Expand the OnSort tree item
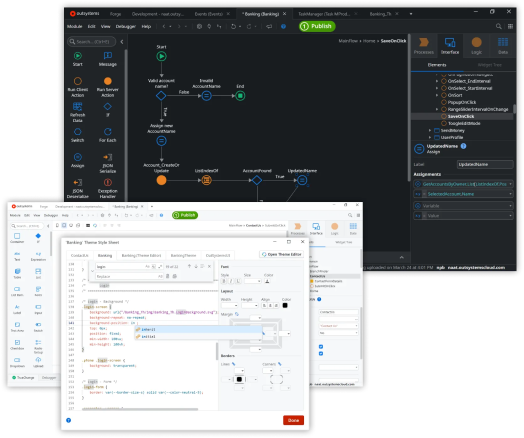Image resolution: width=524 pixels, height=438 pixels. pyautogui.click(x=437, y=95)
